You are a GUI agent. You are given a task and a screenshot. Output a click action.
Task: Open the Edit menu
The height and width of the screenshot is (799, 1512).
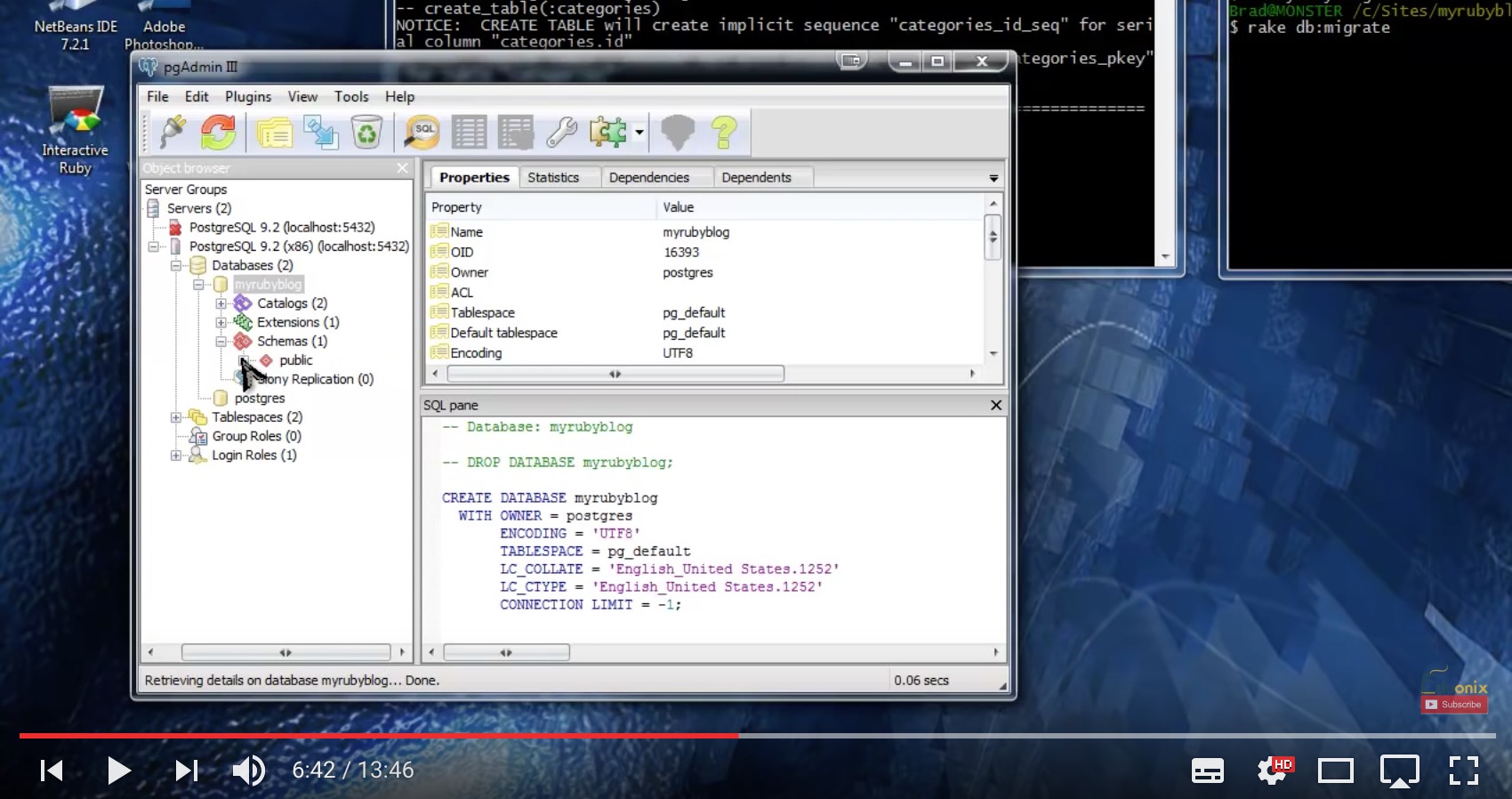[x=197, y=96]
